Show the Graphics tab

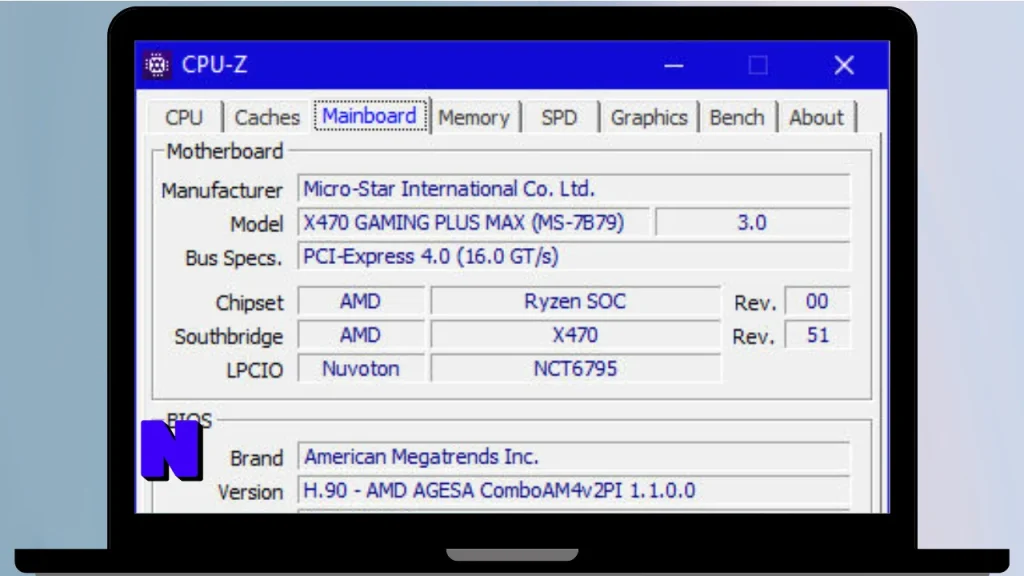(648, 118)
